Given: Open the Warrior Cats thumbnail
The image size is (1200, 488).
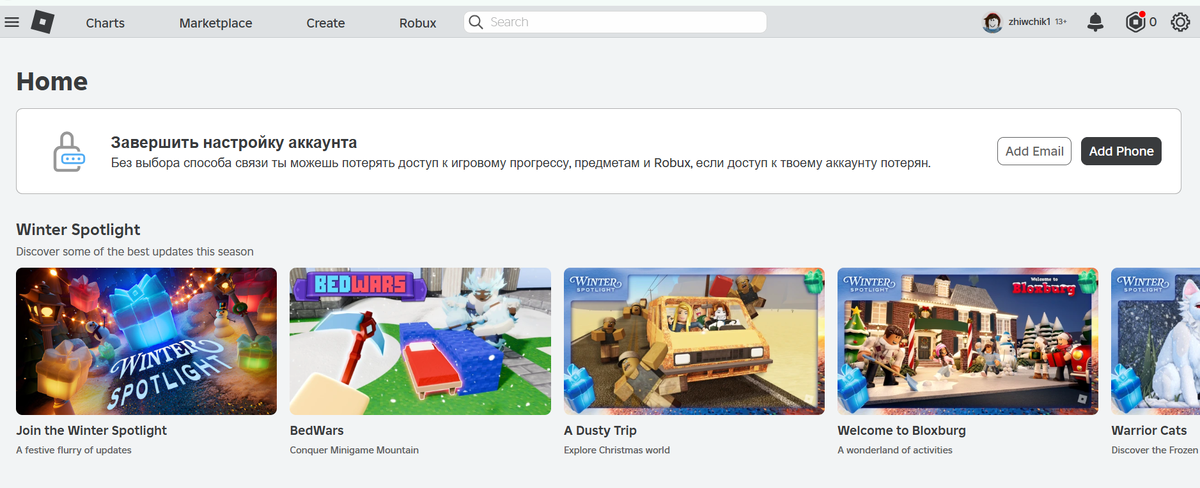Looking at the screenshot, I should coord(1156,341).
